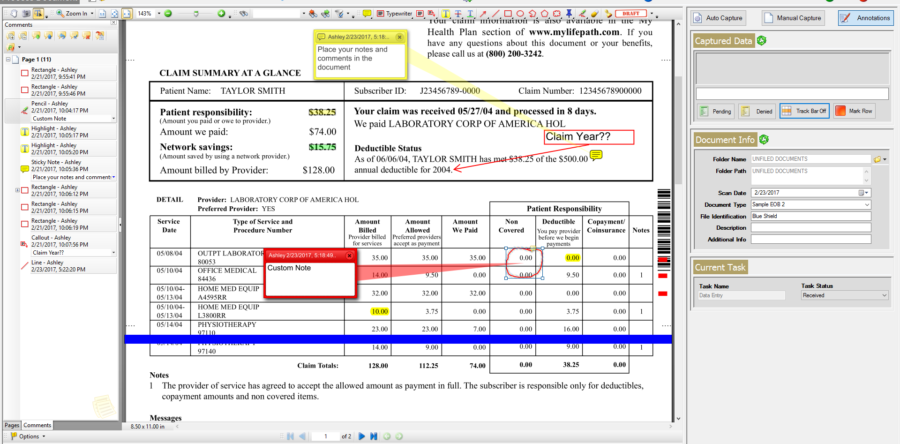The height and width of the screenshot is (444, 900).
Task: Click the Mark Row button
Action: [853, 110]
